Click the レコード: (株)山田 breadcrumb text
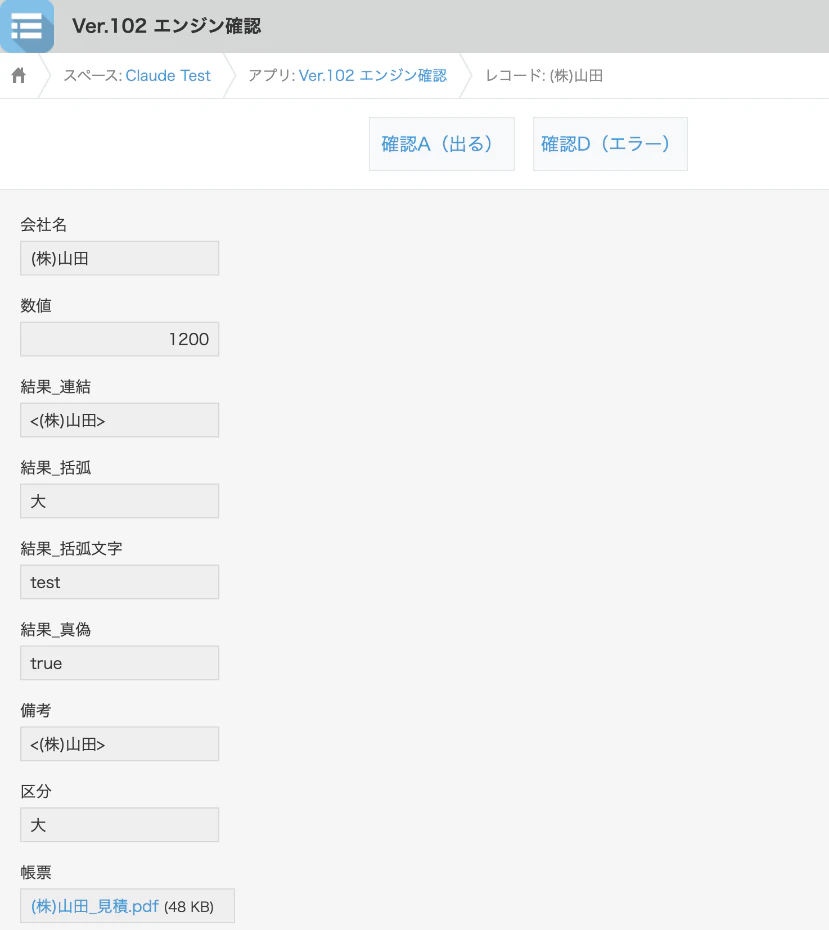 coord(544,76)
